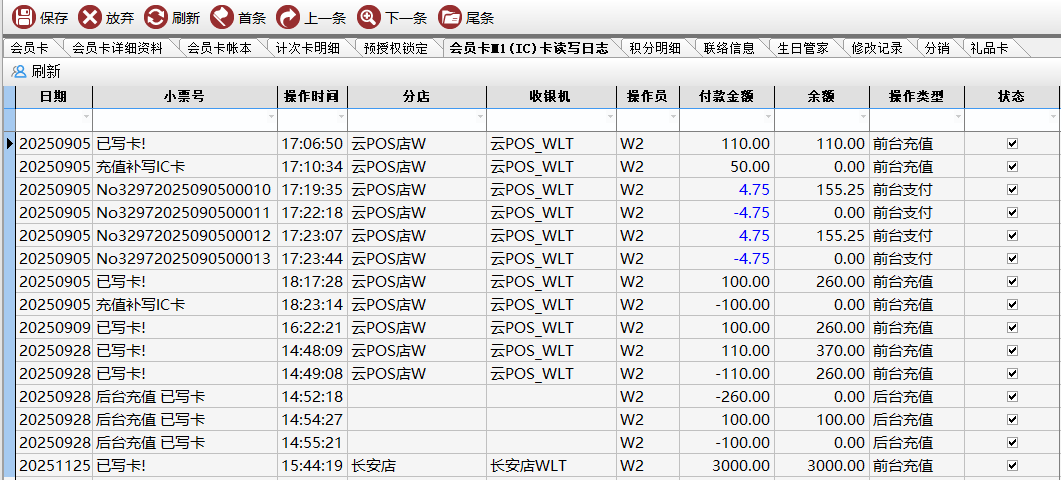
Task: Sort by the 操作类型 column header
Action: point(916,96)
